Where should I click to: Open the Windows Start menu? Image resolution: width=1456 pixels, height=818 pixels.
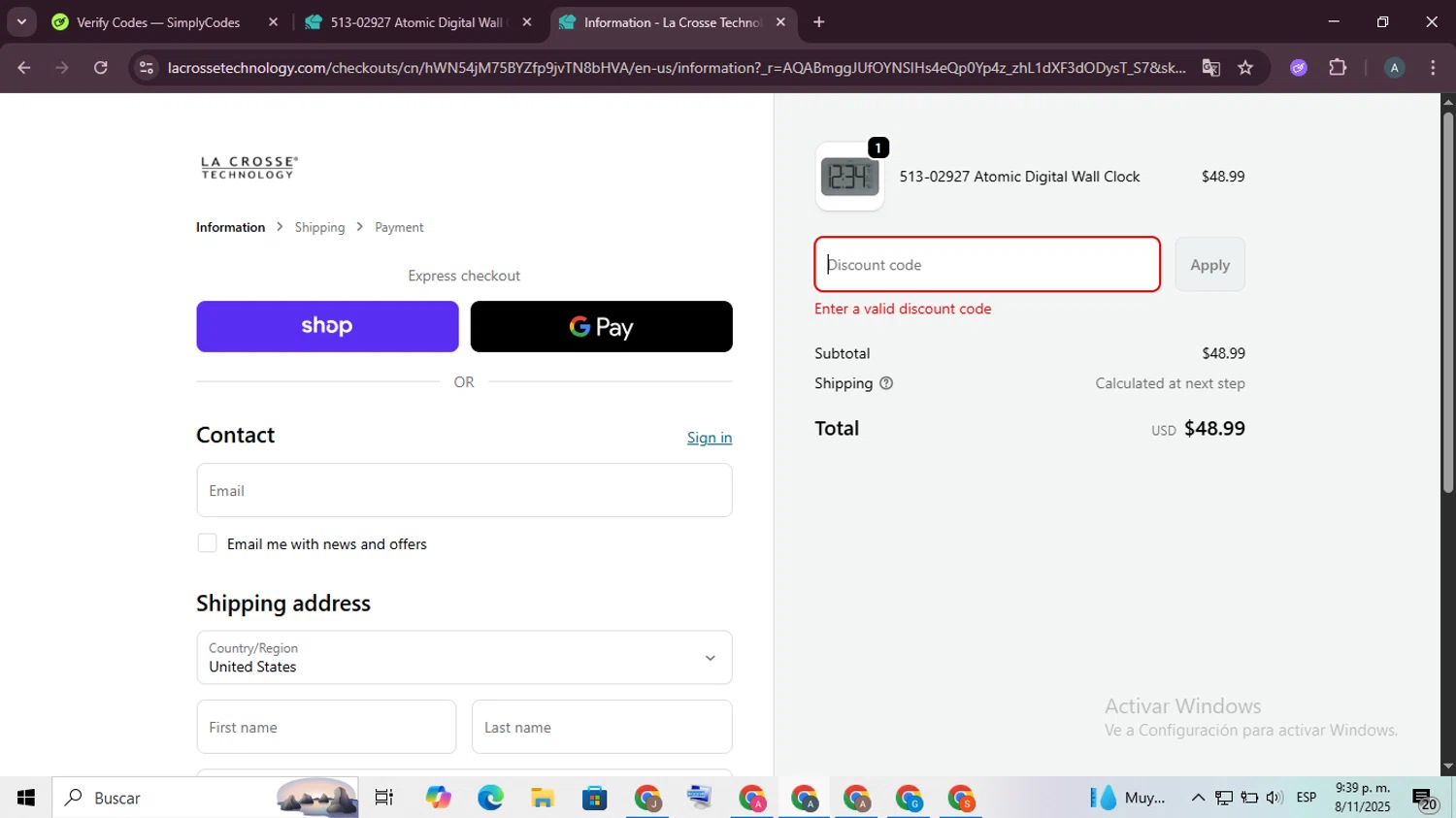coord(25,798)
